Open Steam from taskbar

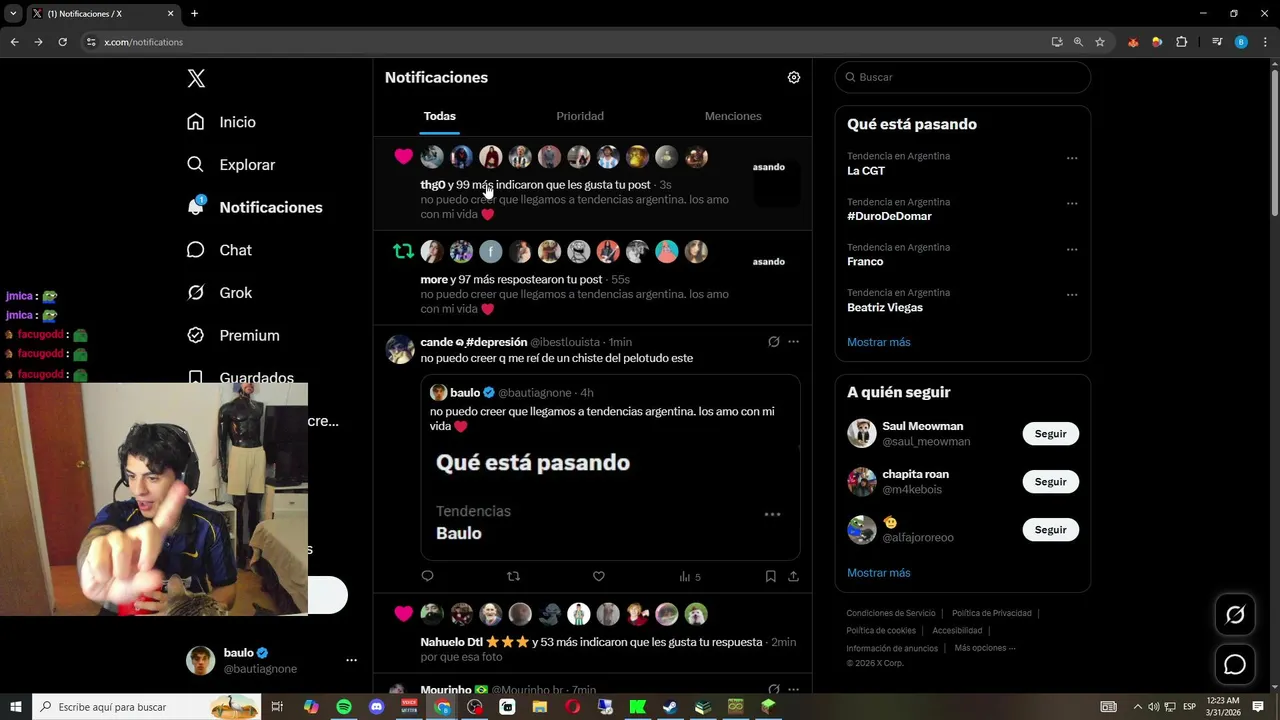(x=670, y=707)
